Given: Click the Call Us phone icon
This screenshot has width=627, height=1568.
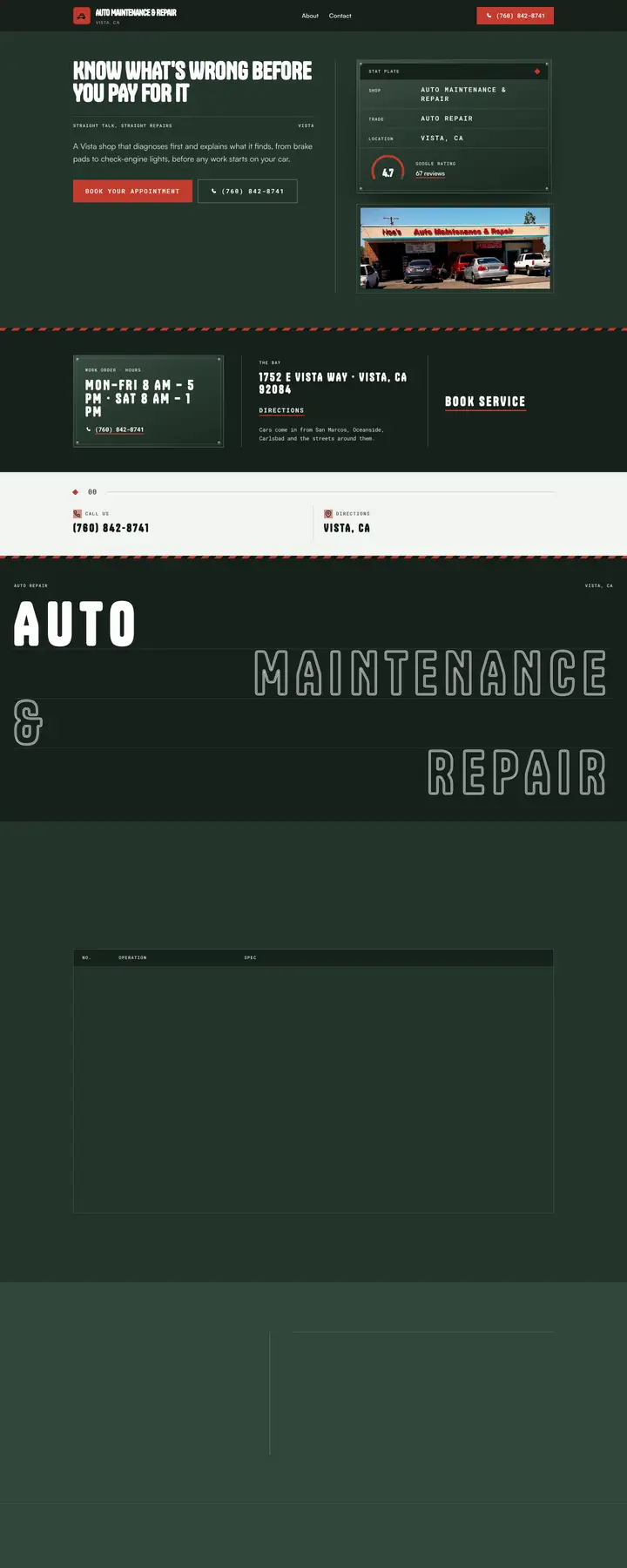Looking at the screenshot, I should (x=78, y=514).
